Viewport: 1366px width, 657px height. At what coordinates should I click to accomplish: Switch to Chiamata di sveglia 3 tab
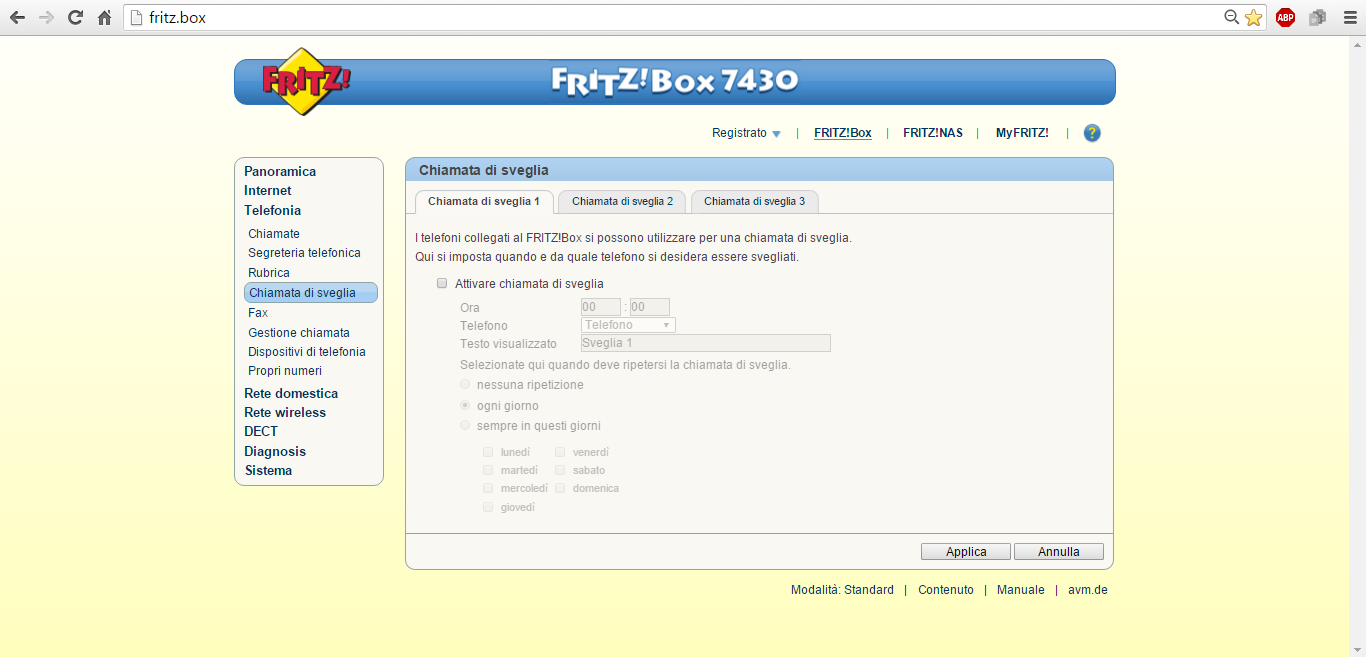754,201
